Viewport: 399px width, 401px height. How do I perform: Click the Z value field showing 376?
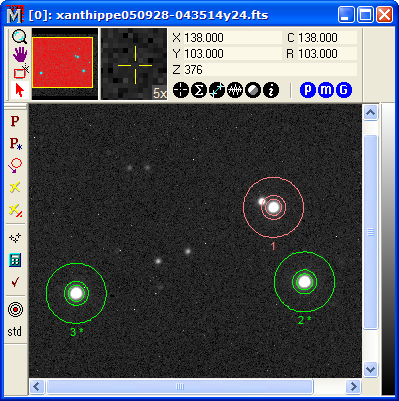[x=264, y=70]
